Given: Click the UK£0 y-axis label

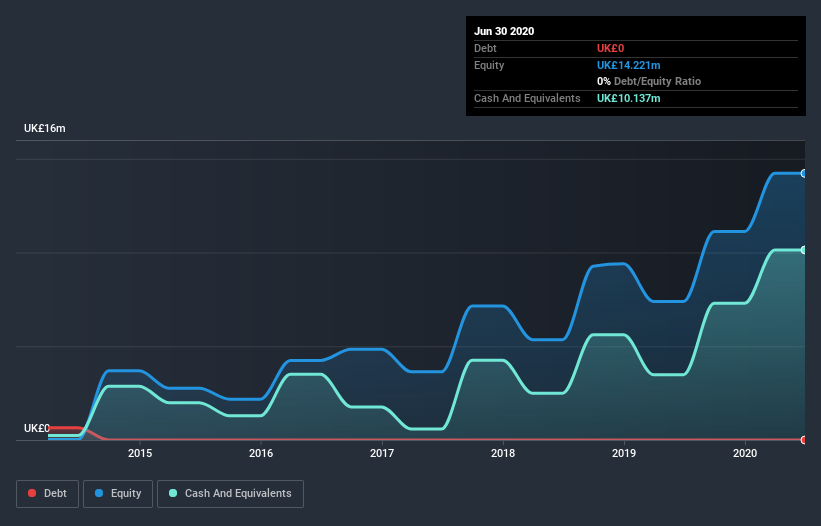Looking at the screenshot, I should click(37, 428).
